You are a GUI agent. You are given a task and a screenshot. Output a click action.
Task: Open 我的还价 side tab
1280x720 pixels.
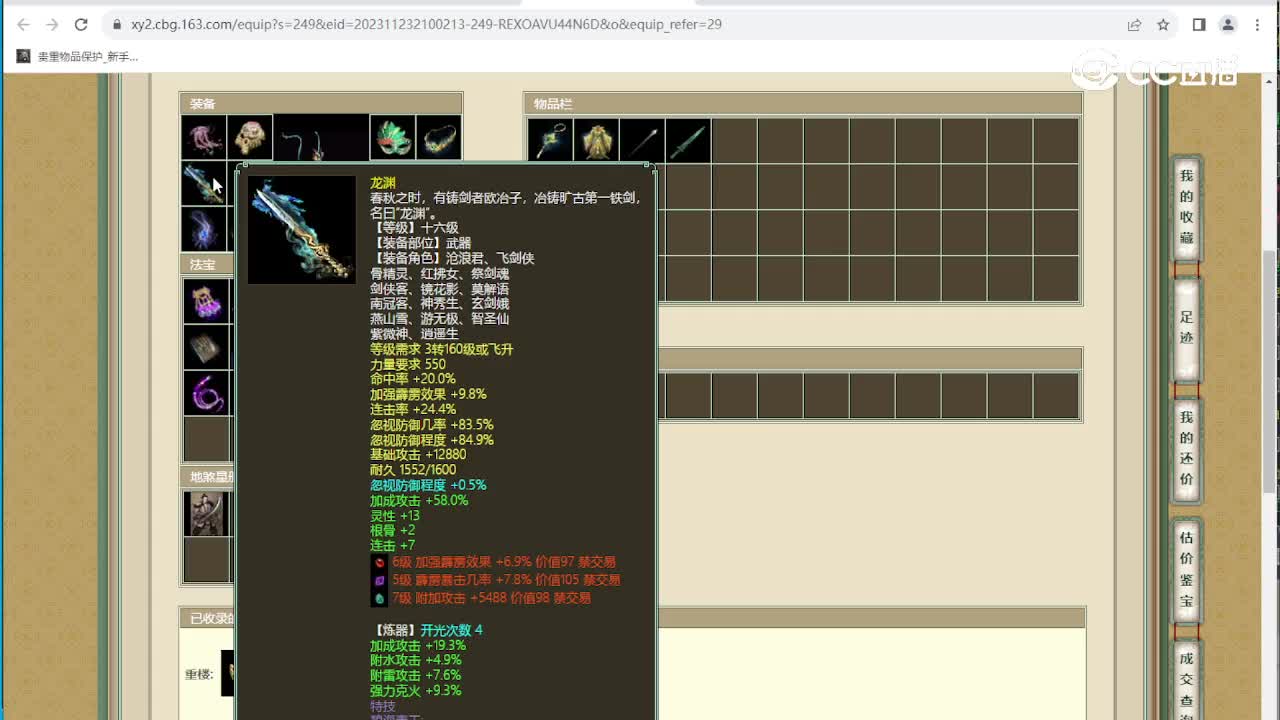[x=1186, y=448]
